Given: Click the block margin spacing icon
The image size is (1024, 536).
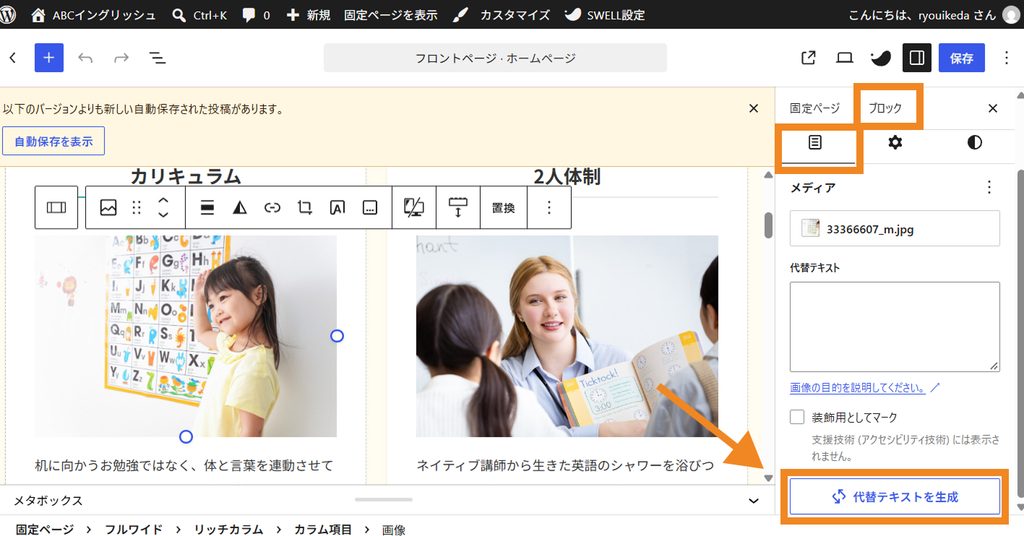Looking at the screenshot, I should [x=458, y=208].
